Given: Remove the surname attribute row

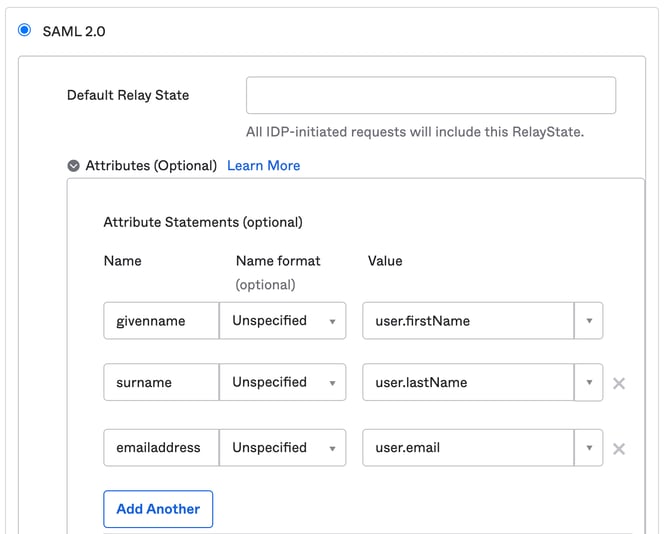Looking at the screenshot, I should coord(619,383).
